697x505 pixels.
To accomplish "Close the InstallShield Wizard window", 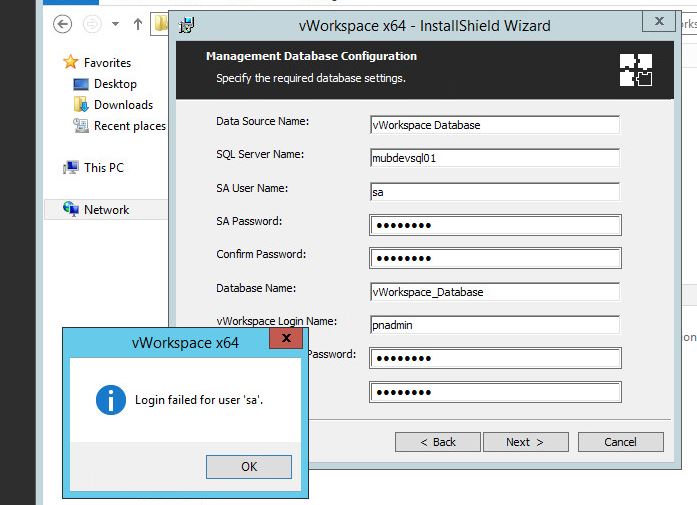I will (659, 21).
